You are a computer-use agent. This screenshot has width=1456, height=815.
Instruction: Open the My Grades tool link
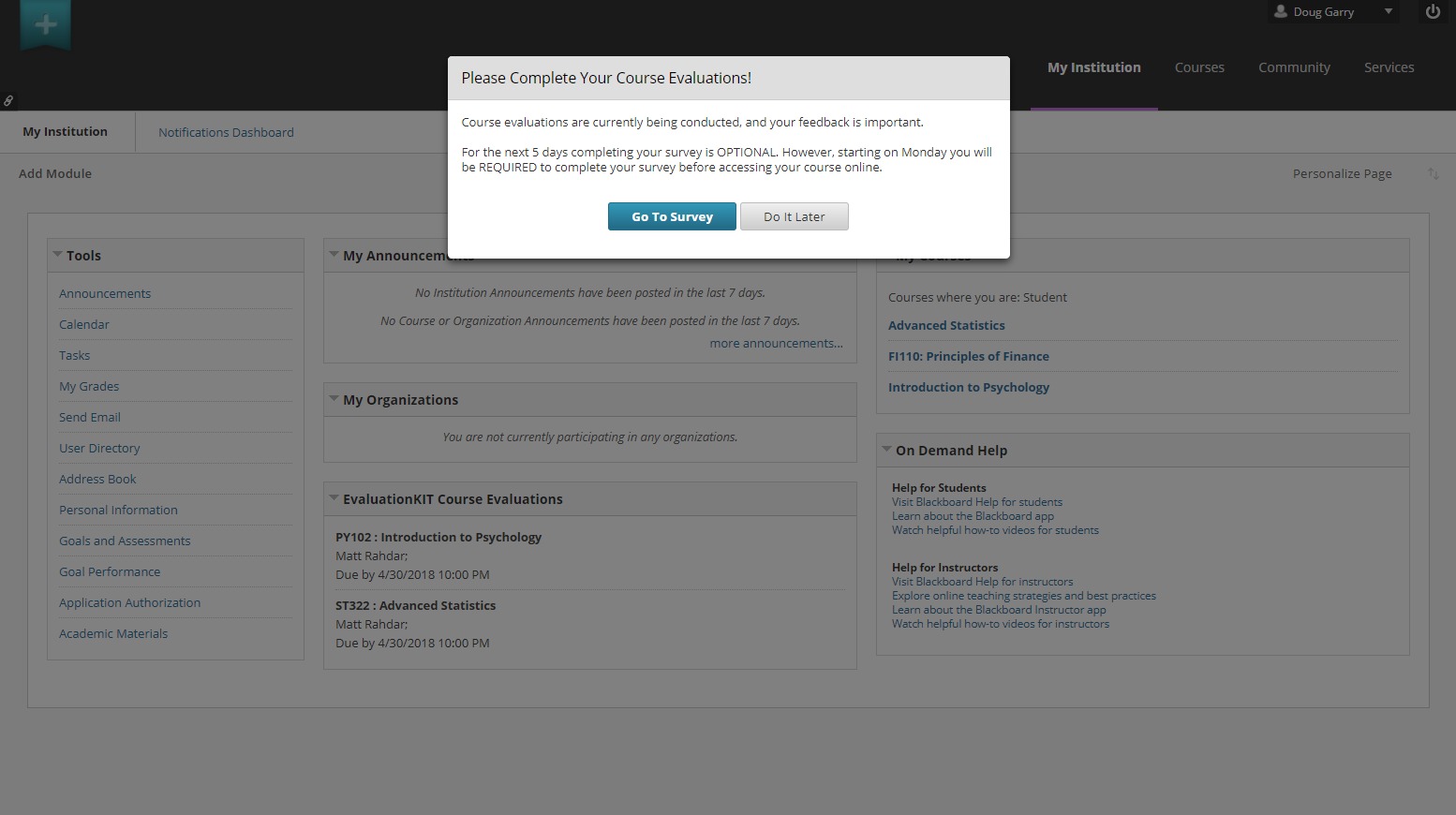coord(89,387)
